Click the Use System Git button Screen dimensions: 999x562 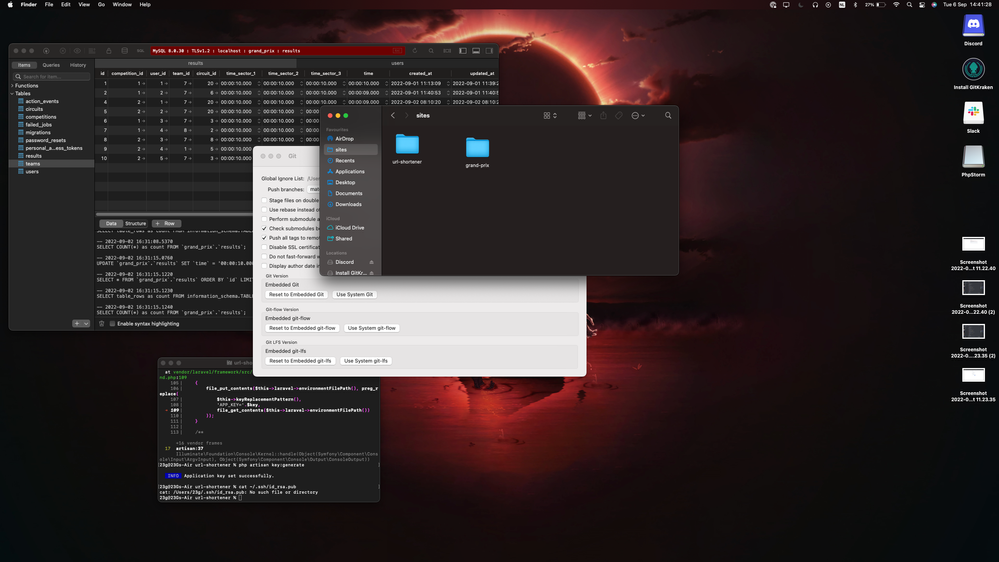tap(354, 294)
